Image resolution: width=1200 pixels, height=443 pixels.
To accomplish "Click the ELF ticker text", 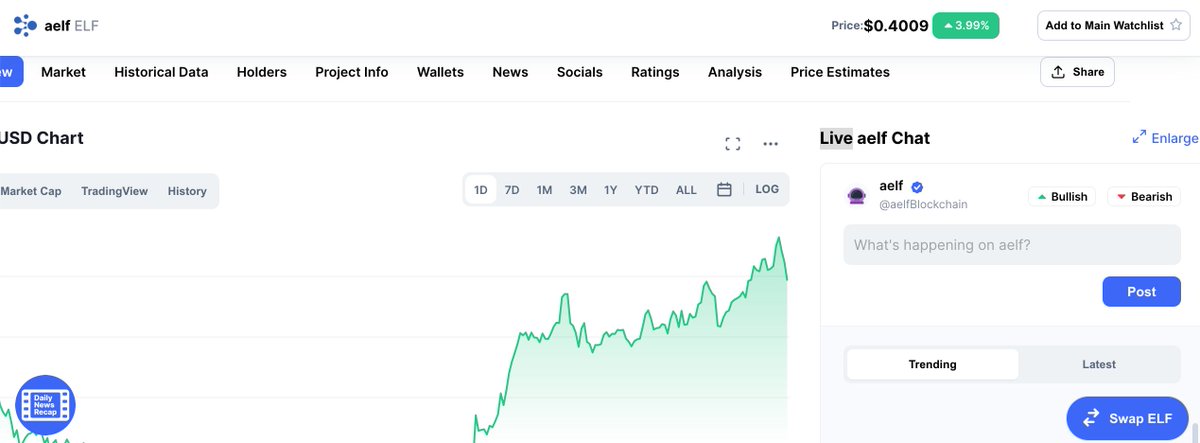I will [x=87, y=24].
